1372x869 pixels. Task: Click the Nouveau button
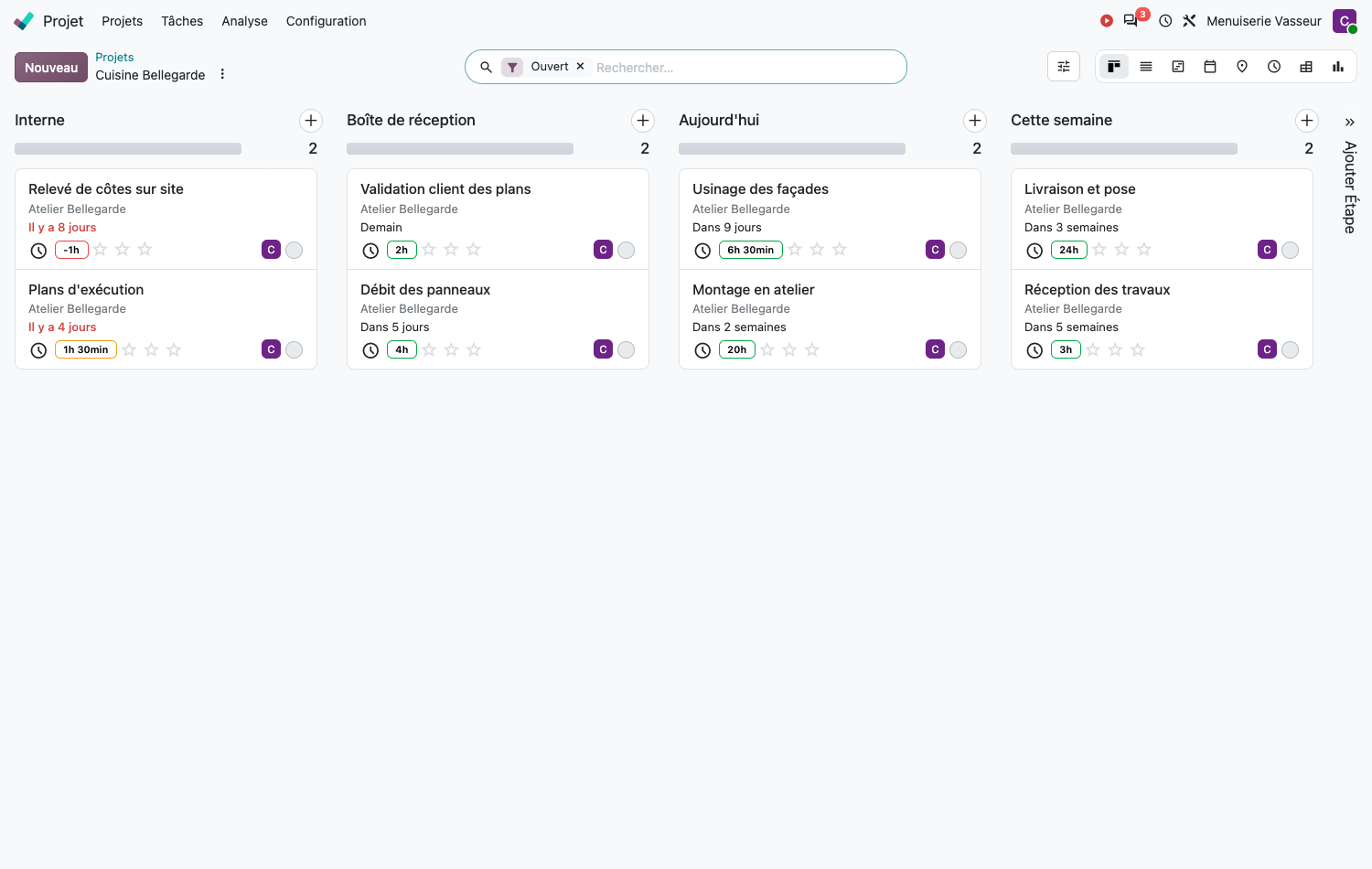(x=51, y=68)
